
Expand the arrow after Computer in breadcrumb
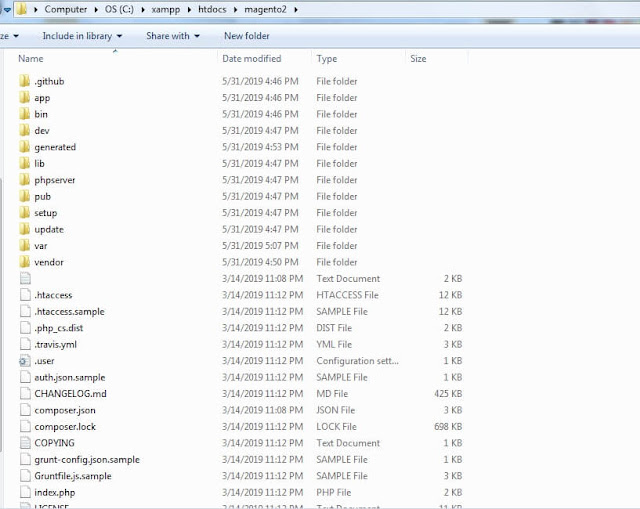click(96, 9)
